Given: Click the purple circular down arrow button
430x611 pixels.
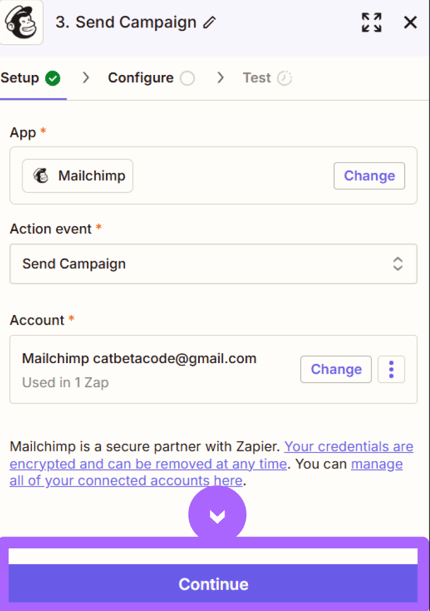Looking at the screenshot, I should click(x=217, y=515).
